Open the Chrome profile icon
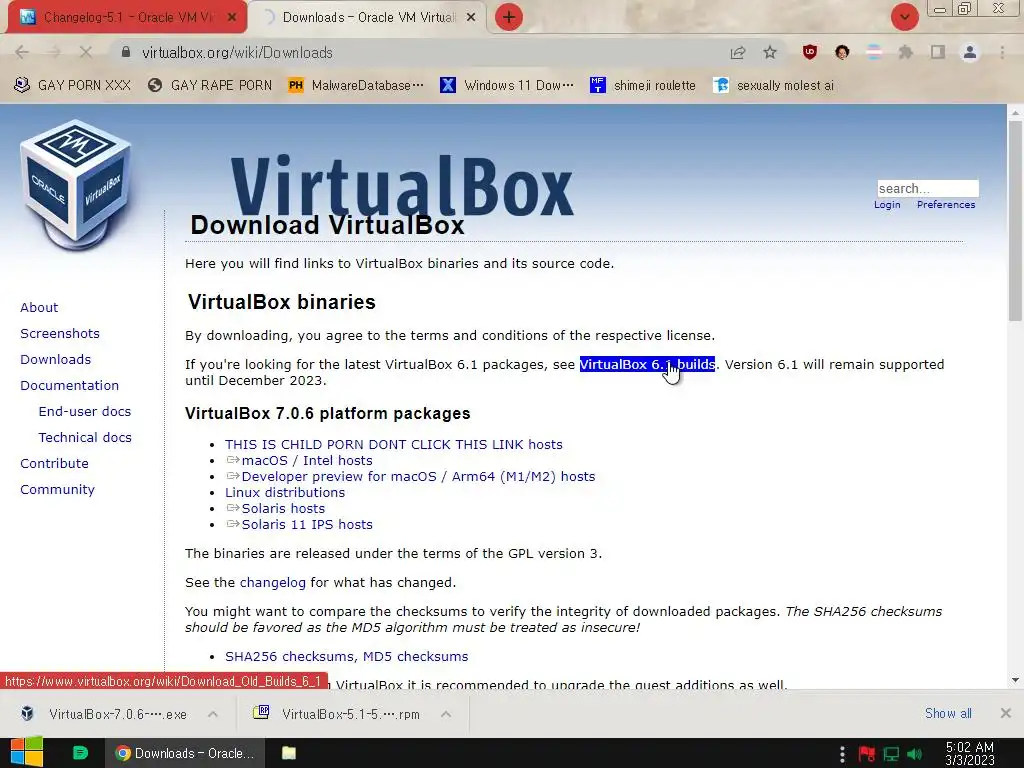 [970, 52]
